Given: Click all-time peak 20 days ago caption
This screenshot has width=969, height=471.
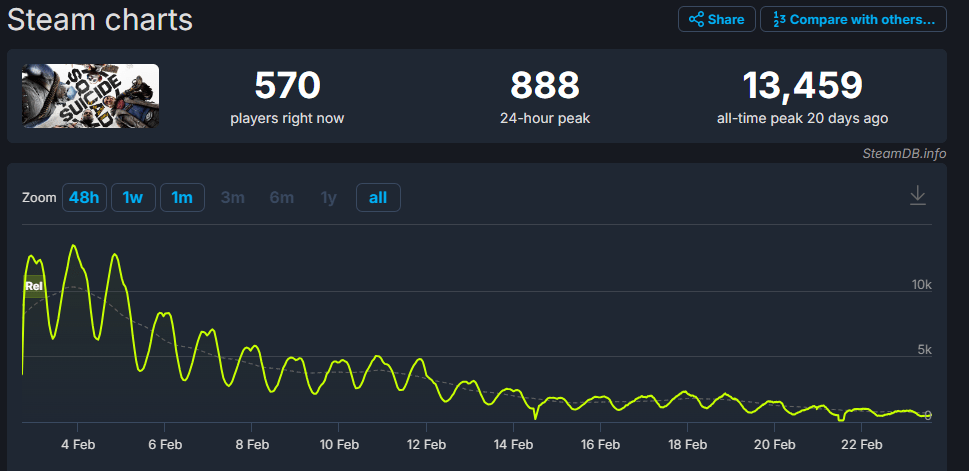Looking at the screenshot, I should pyautogui.click(x=802, y=119).
